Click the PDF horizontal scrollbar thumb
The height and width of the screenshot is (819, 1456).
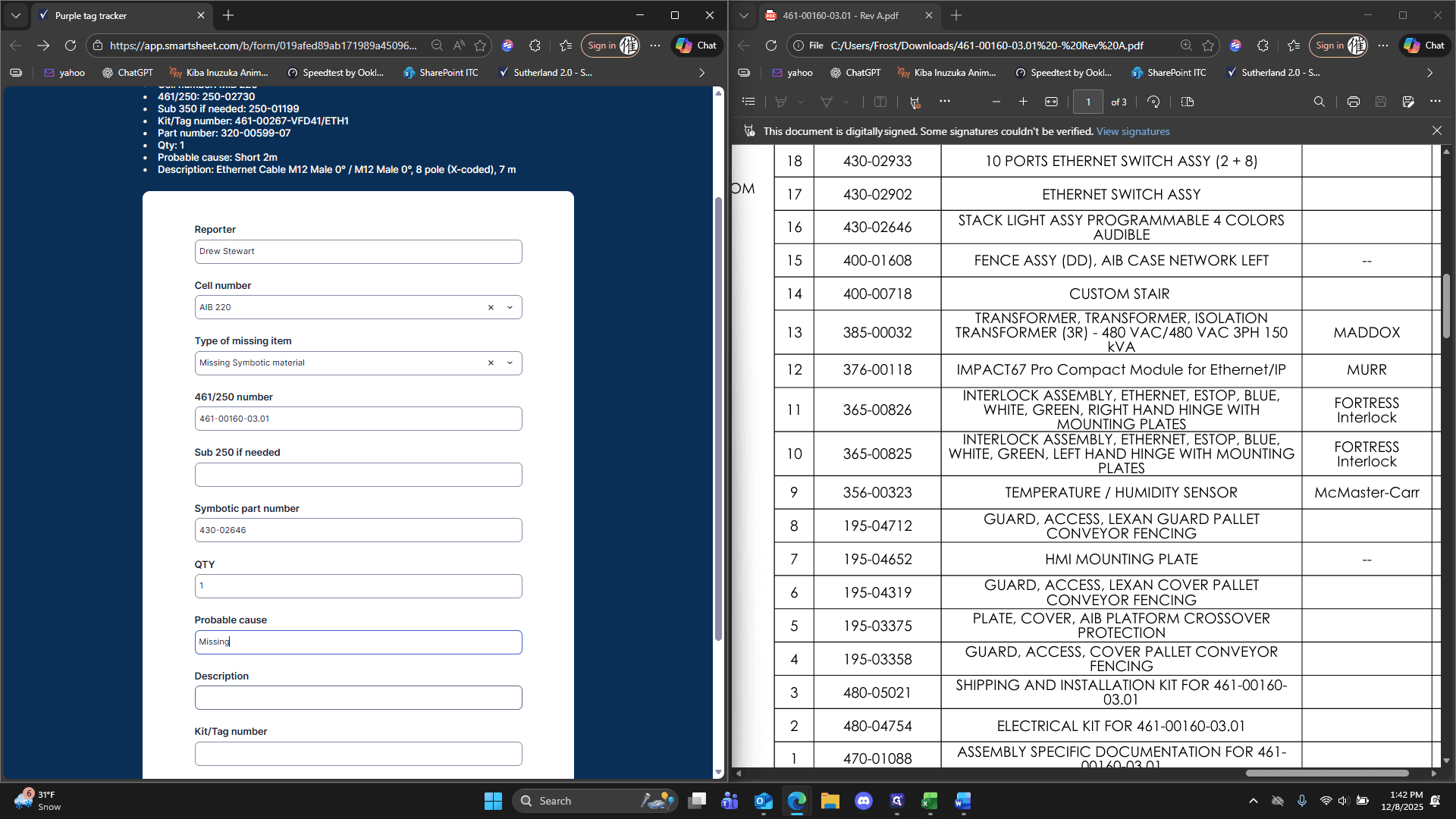[1327, 773]
